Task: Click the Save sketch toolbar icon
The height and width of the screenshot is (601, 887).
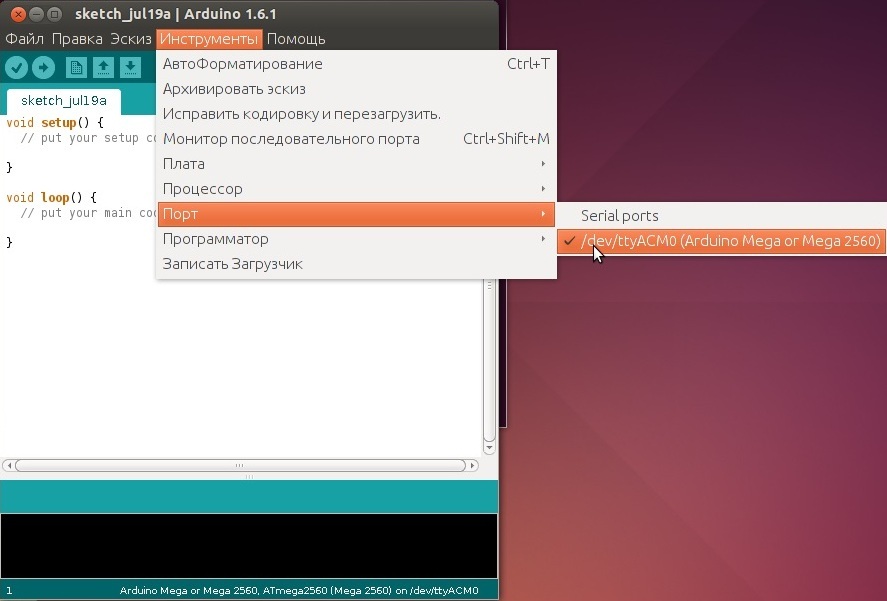Action: point(130,67)
